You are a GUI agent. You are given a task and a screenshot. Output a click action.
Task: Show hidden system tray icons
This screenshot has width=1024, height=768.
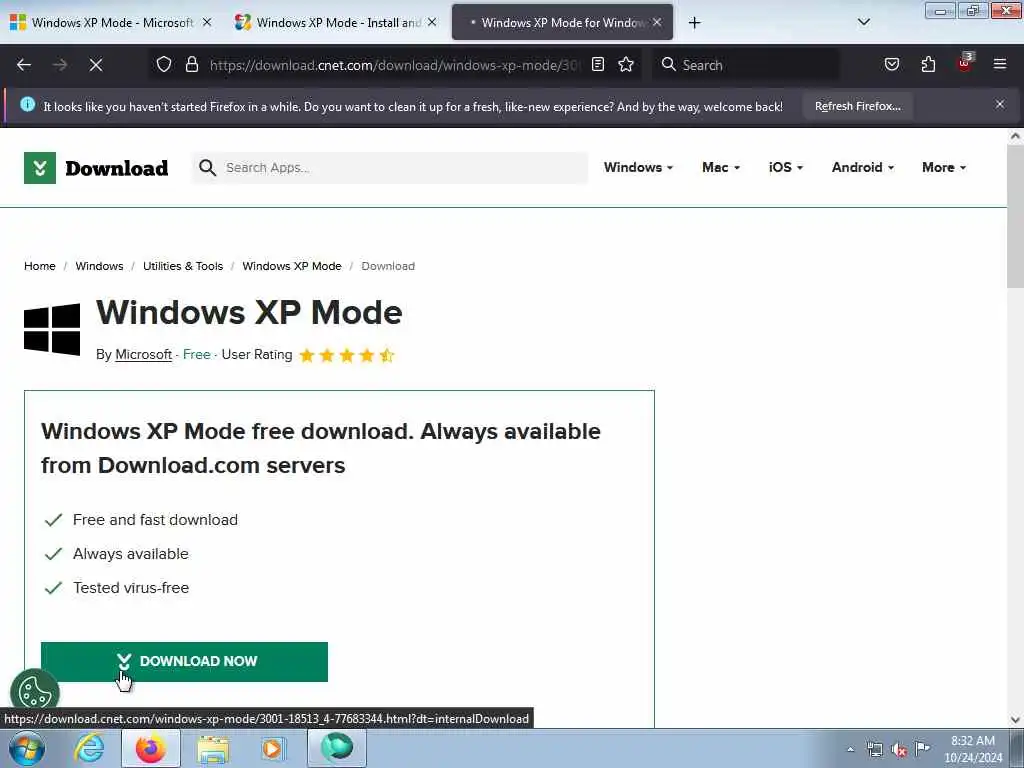pyautogui.click(x=850, y=749)
